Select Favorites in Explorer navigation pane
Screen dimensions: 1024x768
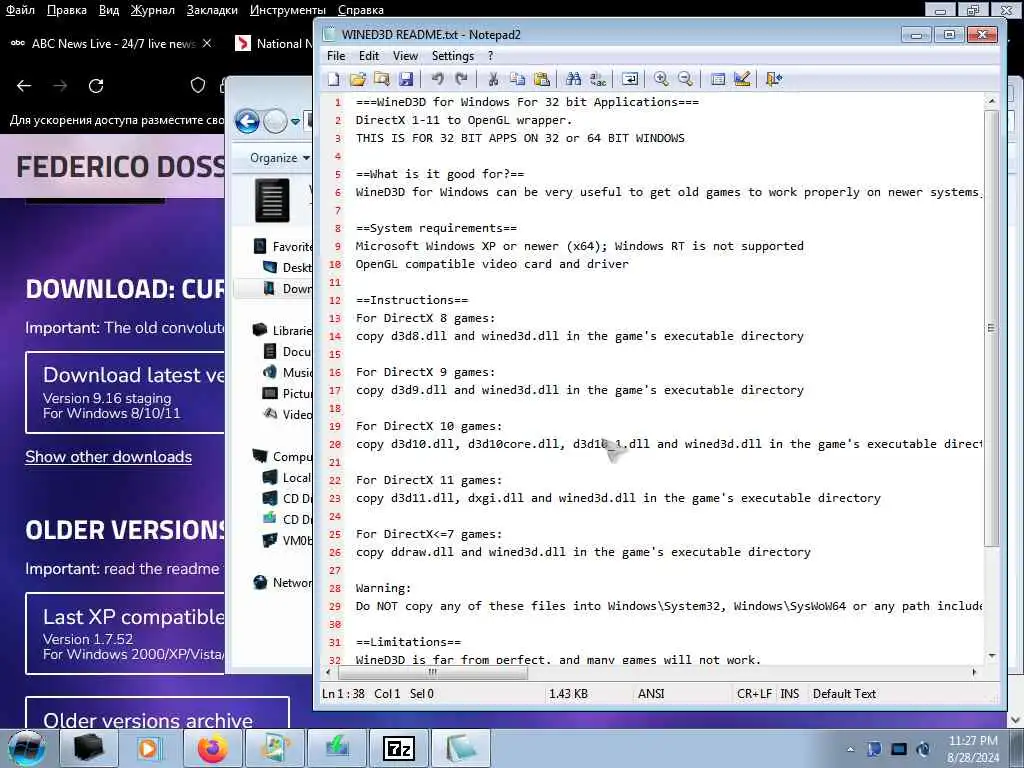(x=283, y=246)
